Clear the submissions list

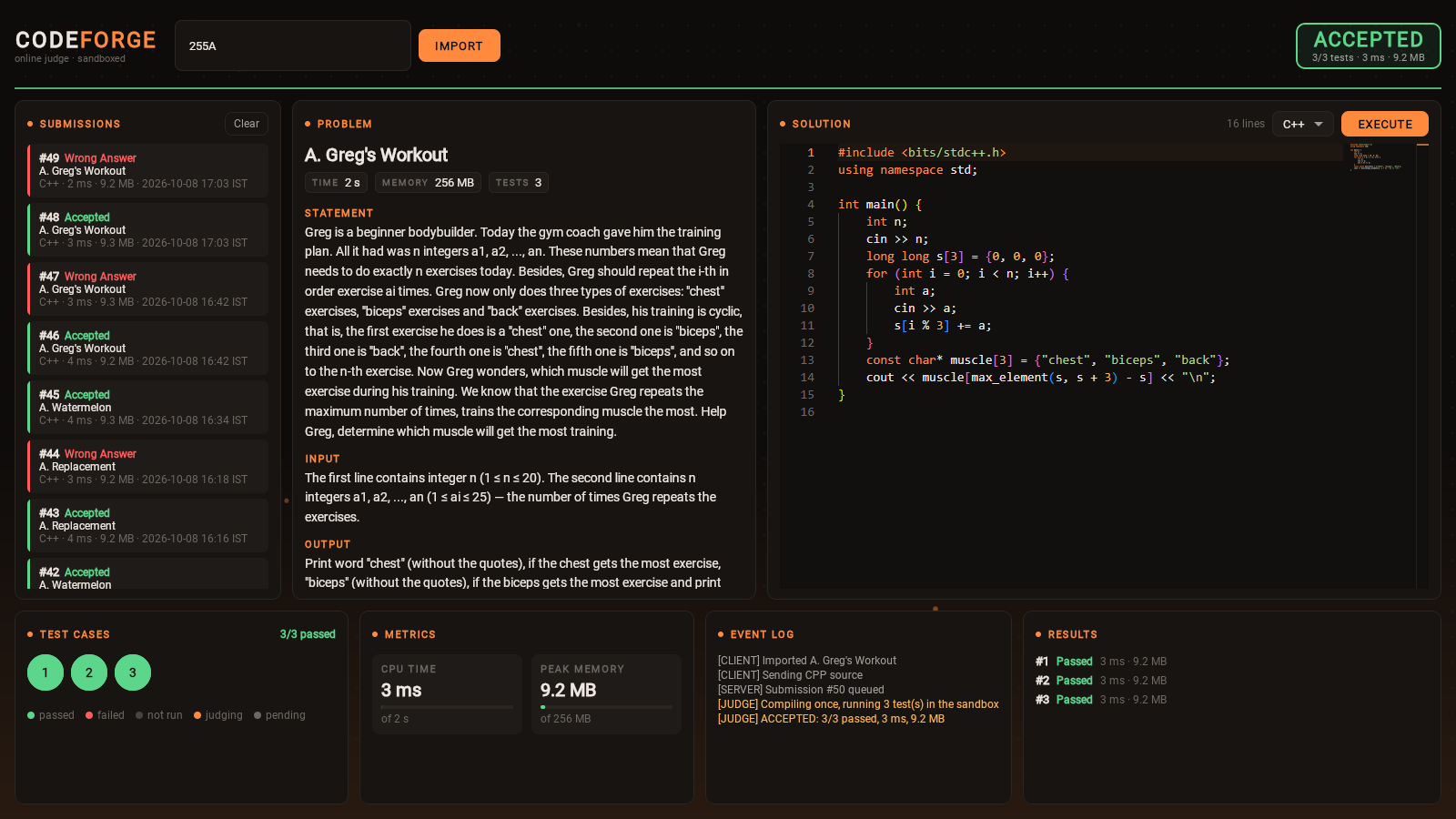coord(247,124)
